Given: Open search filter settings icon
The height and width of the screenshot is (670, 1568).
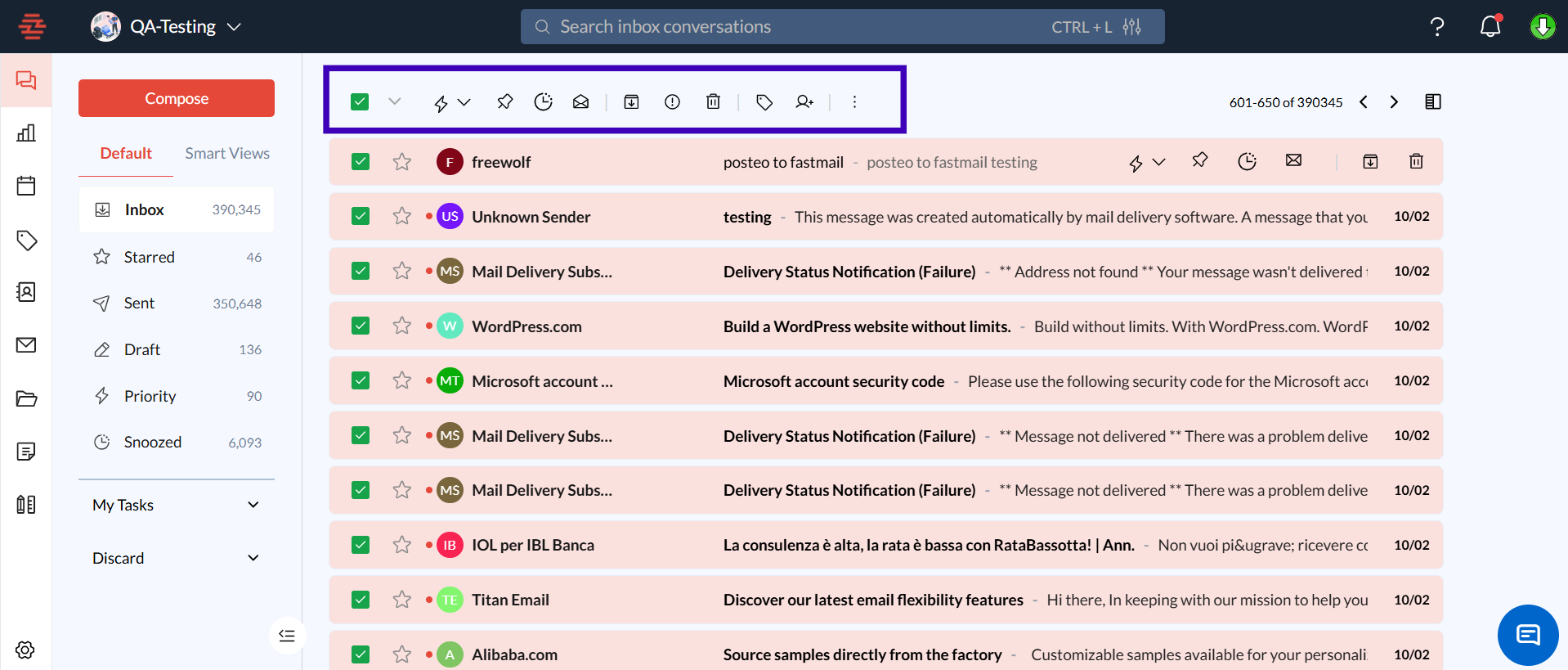Looking at the screenshot, I should point(1132,27).
